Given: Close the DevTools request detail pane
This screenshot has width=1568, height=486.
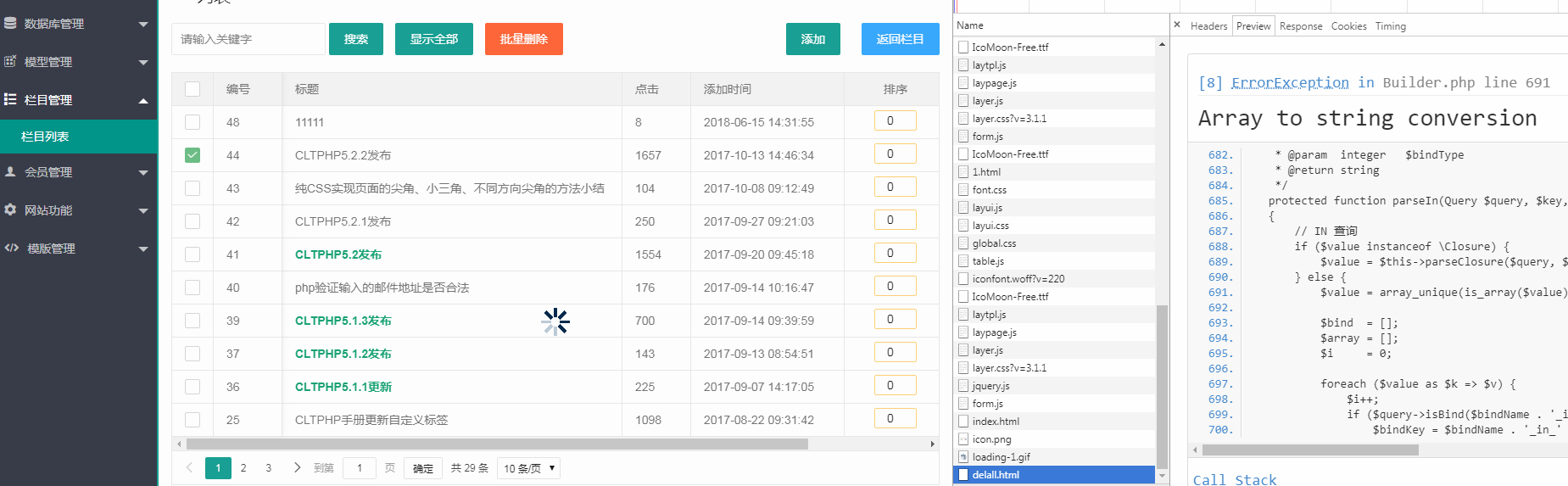Looking at the screenshot, I should pyautogui.click(x=1177, y=25).
